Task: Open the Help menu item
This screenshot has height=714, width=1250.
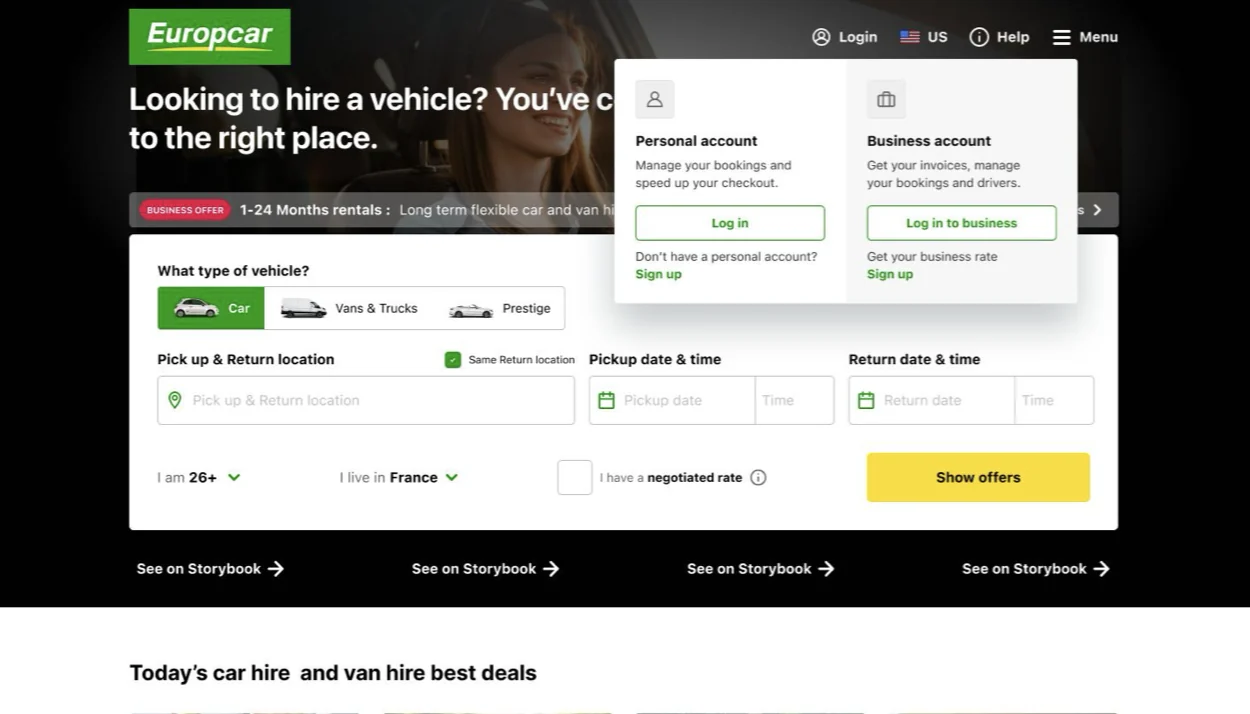Action: [999, 37]
